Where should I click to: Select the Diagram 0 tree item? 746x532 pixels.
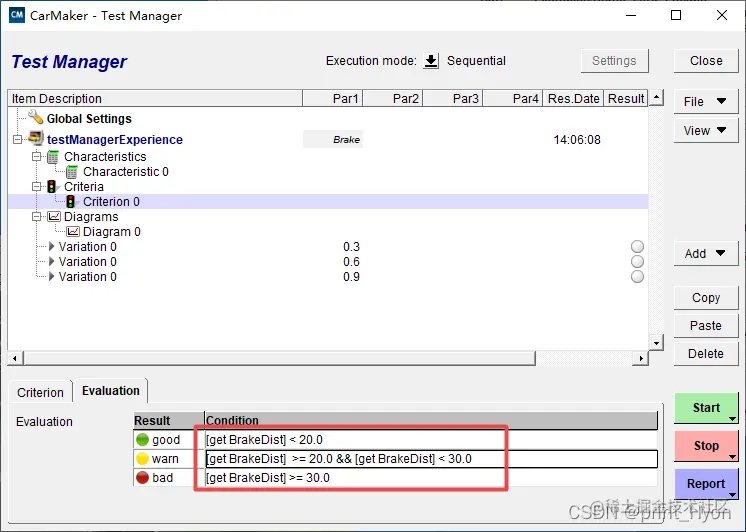(112, 232)
